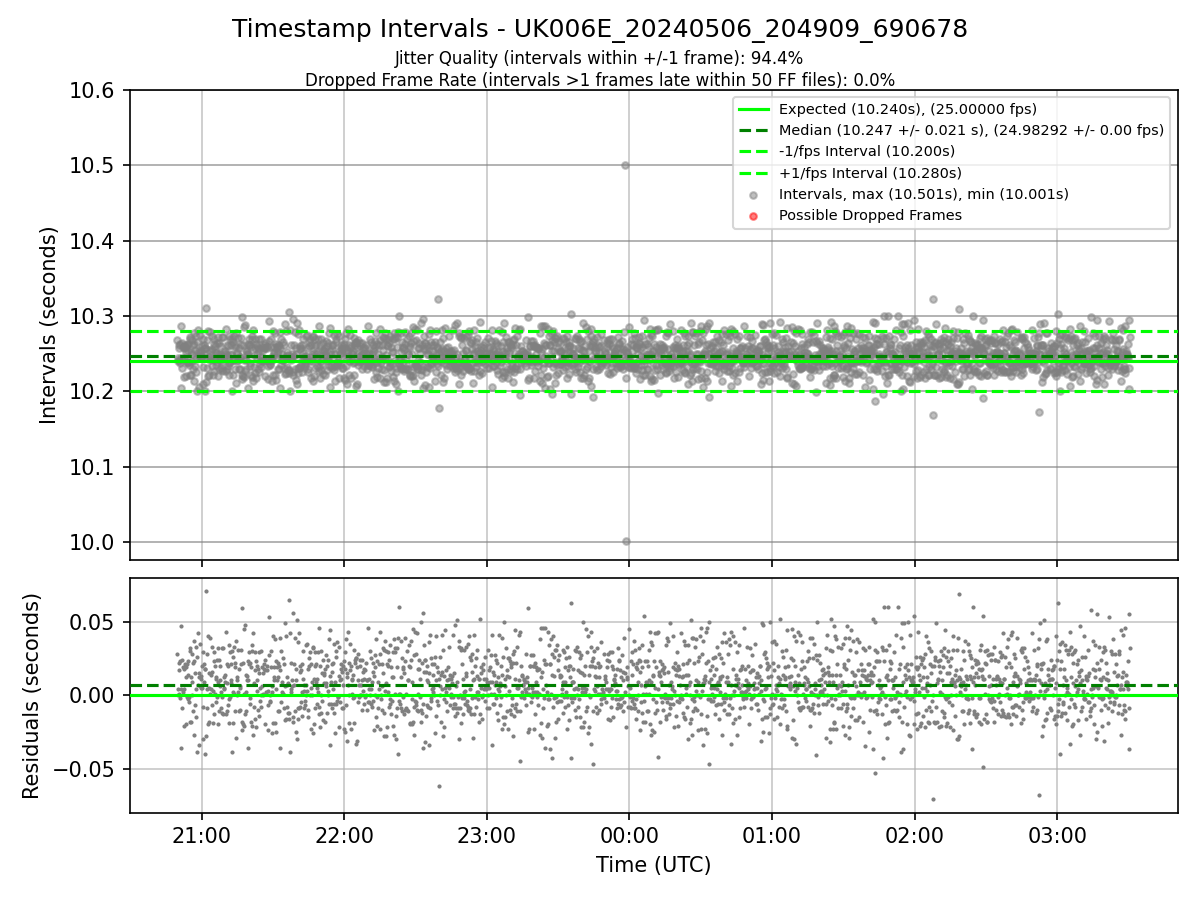Click the outlier point at 10.5 seconds
1200x900 pixels.
(625, 165)
